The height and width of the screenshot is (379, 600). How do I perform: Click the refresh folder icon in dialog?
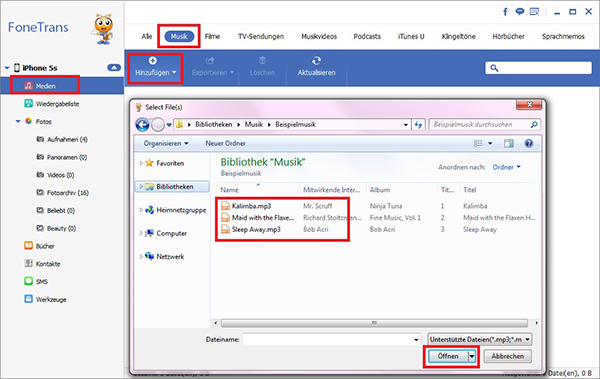pos(418,124)
